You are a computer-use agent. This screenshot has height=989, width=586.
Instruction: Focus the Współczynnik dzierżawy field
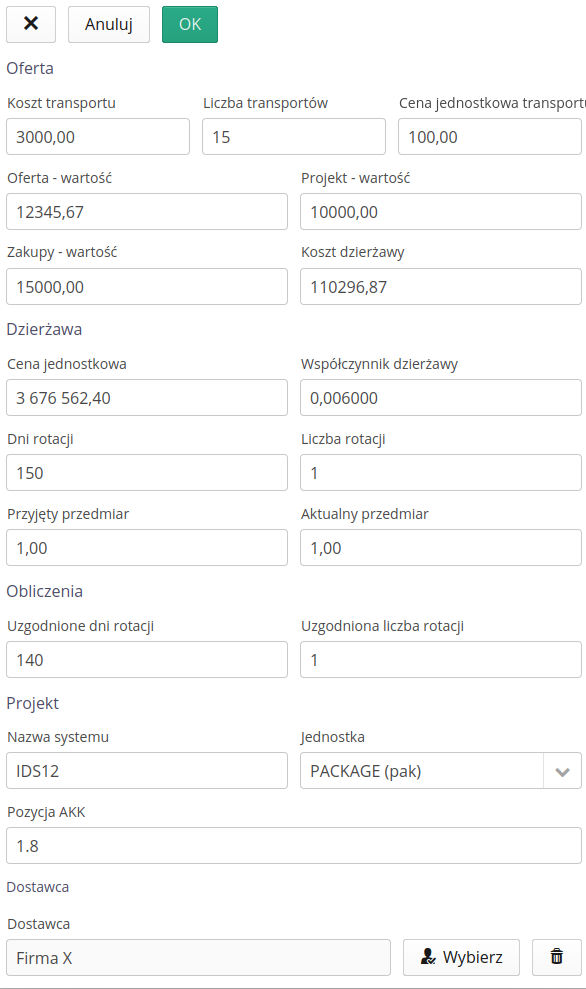(440, 398)
